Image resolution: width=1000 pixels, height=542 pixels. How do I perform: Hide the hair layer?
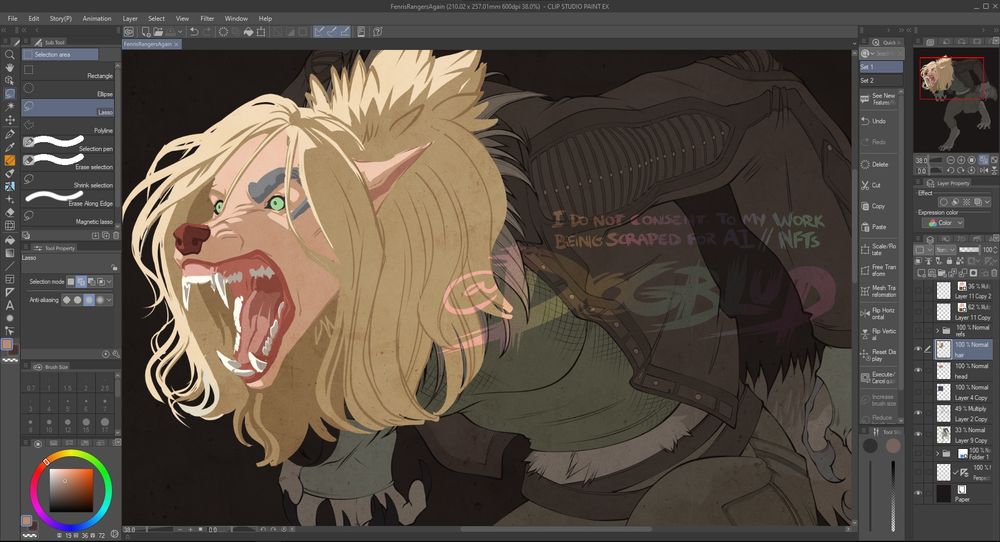coord(918,348)
